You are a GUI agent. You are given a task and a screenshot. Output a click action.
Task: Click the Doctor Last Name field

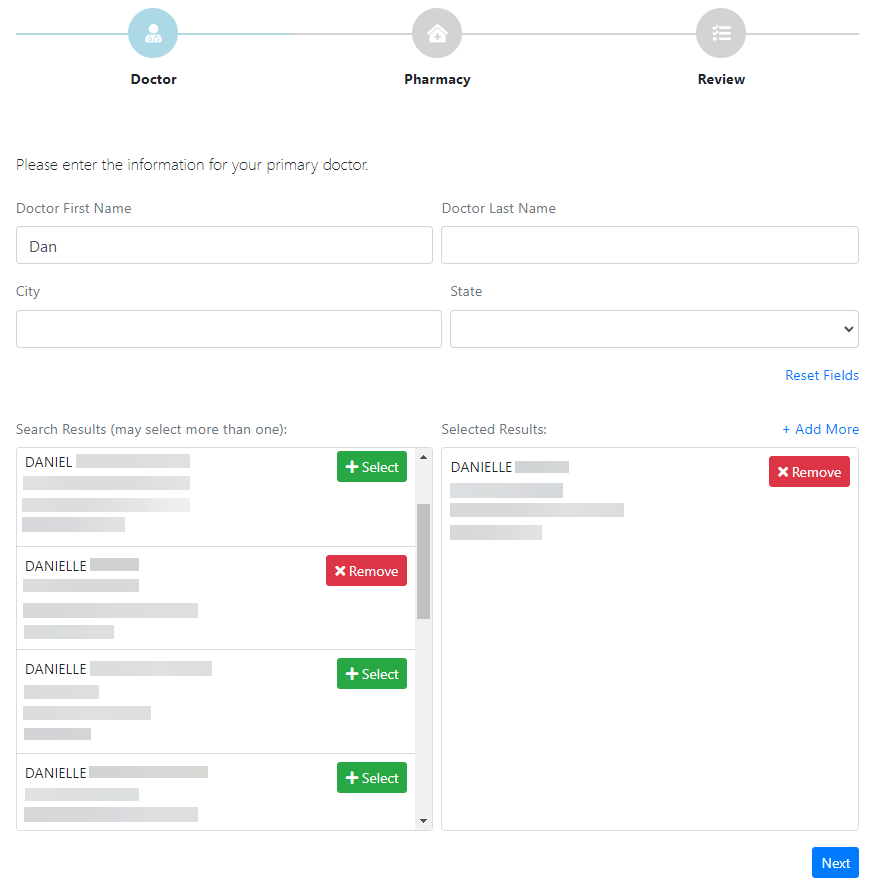pyautogui.click(x=649, y=245)
